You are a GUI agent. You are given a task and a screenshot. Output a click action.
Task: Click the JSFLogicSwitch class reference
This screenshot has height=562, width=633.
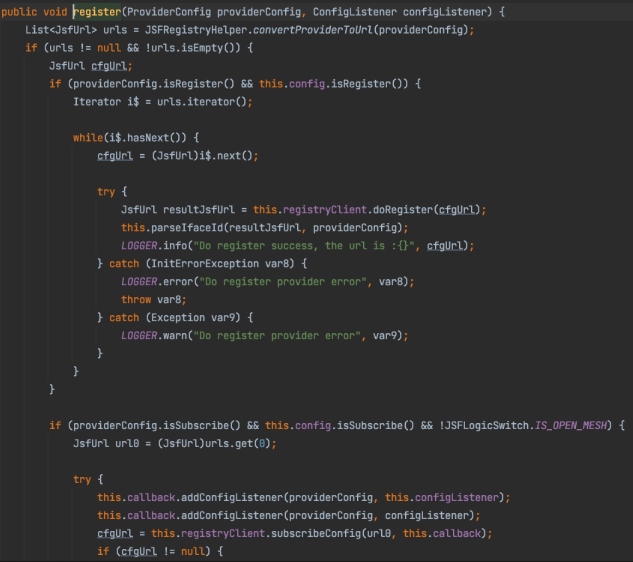[x=487, y=426]
